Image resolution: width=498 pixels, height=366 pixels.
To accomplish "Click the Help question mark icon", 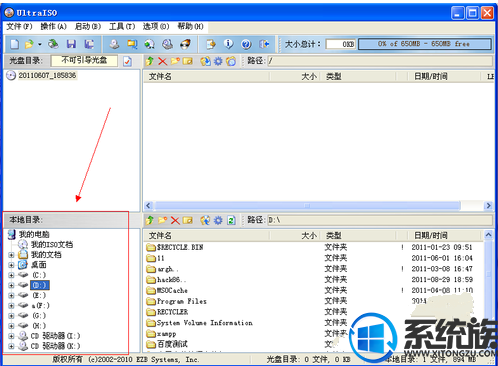I will pos(246,44).
